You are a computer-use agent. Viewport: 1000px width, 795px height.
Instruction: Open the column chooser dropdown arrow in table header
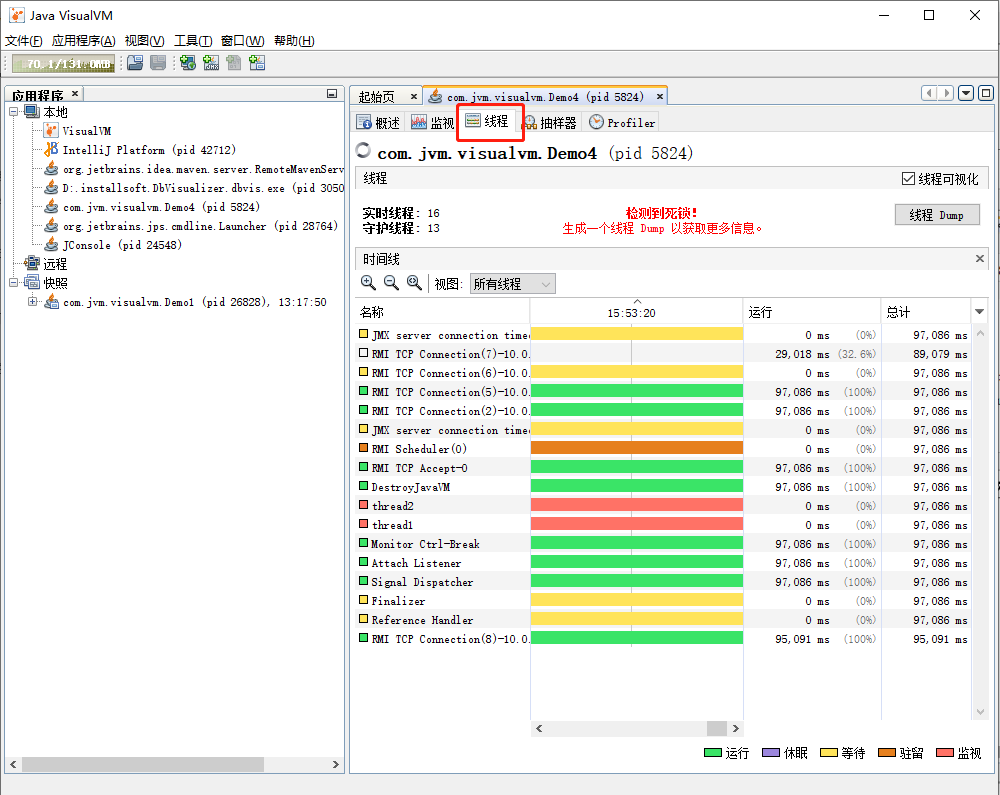[980, 312]
